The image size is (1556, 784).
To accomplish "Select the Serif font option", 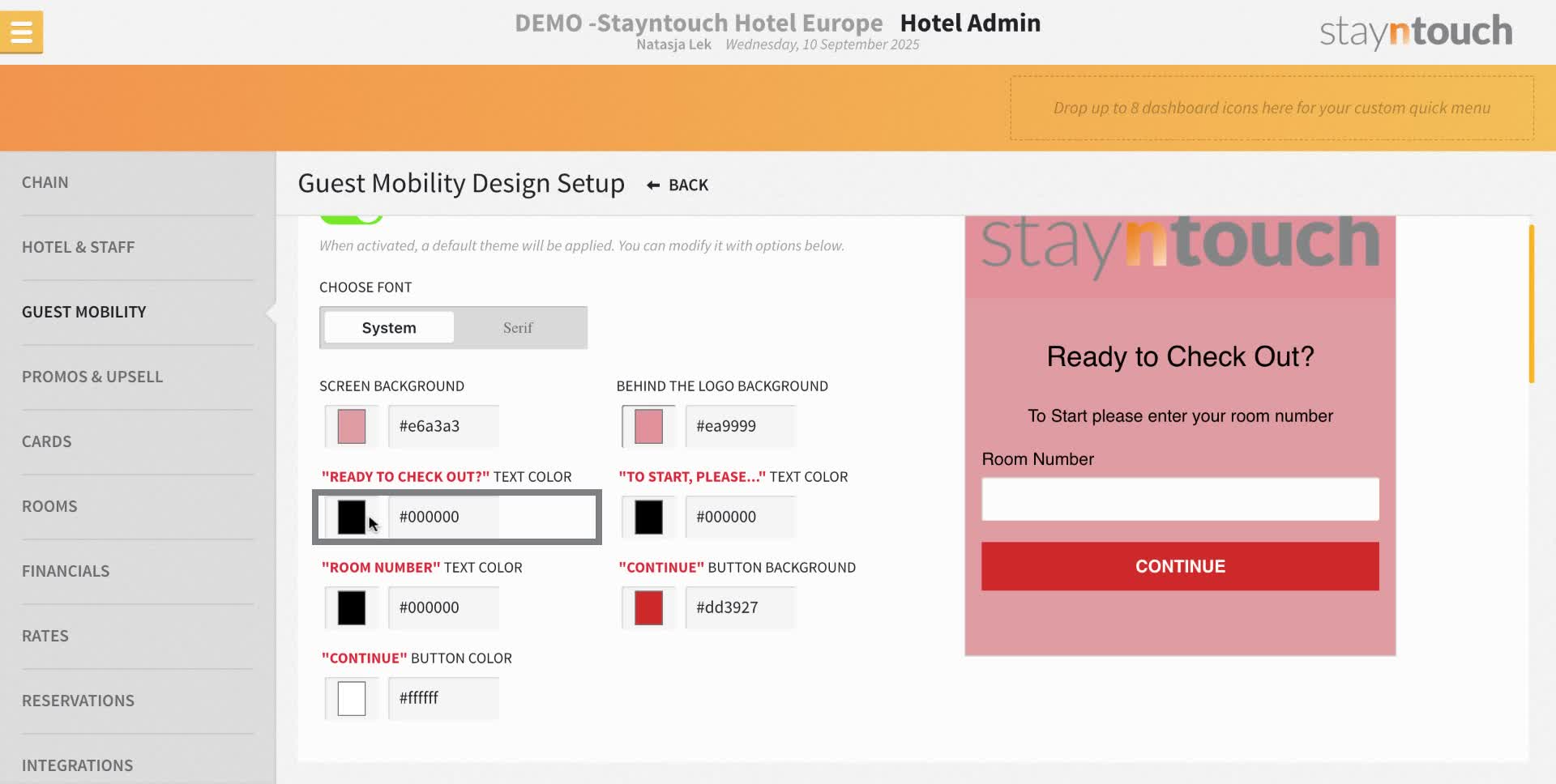I will 518,328.
